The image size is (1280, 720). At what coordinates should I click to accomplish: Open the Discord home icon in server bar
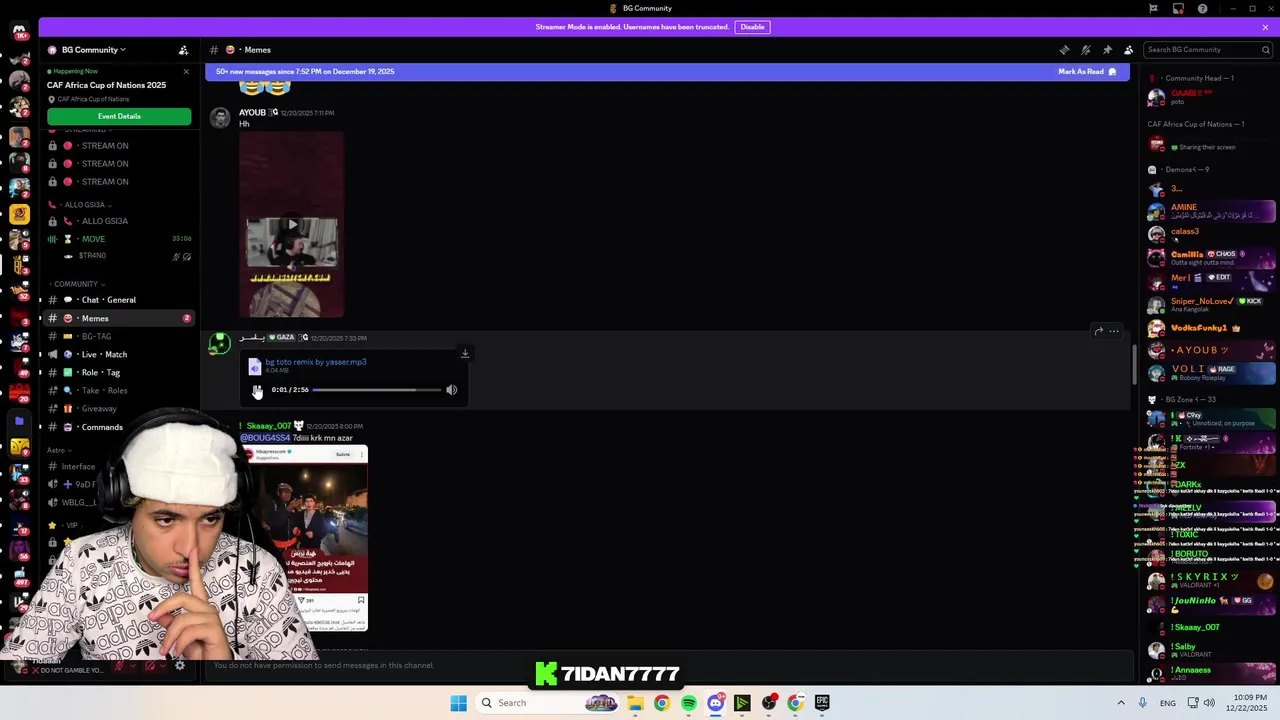coord(19,32)
